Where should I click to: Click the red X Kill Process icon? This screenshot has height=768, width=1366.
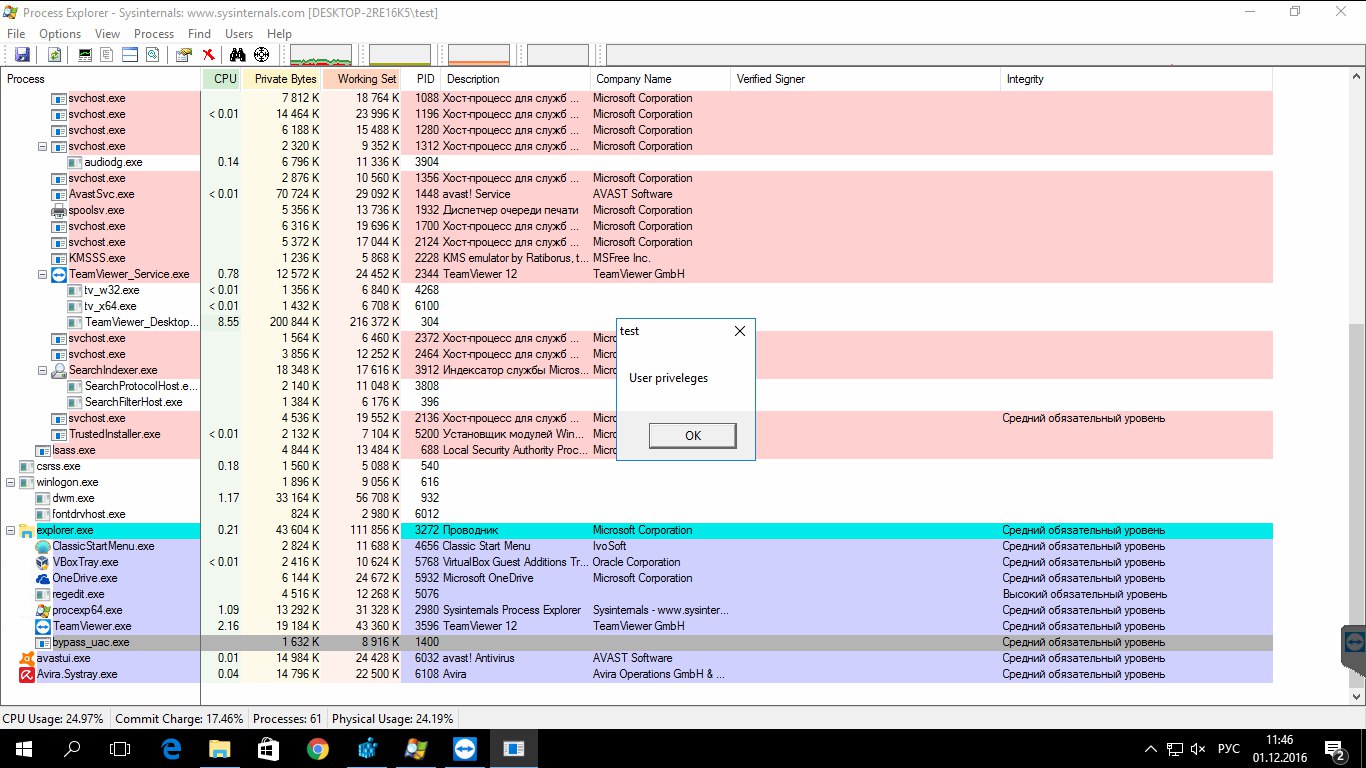(208, 55)
